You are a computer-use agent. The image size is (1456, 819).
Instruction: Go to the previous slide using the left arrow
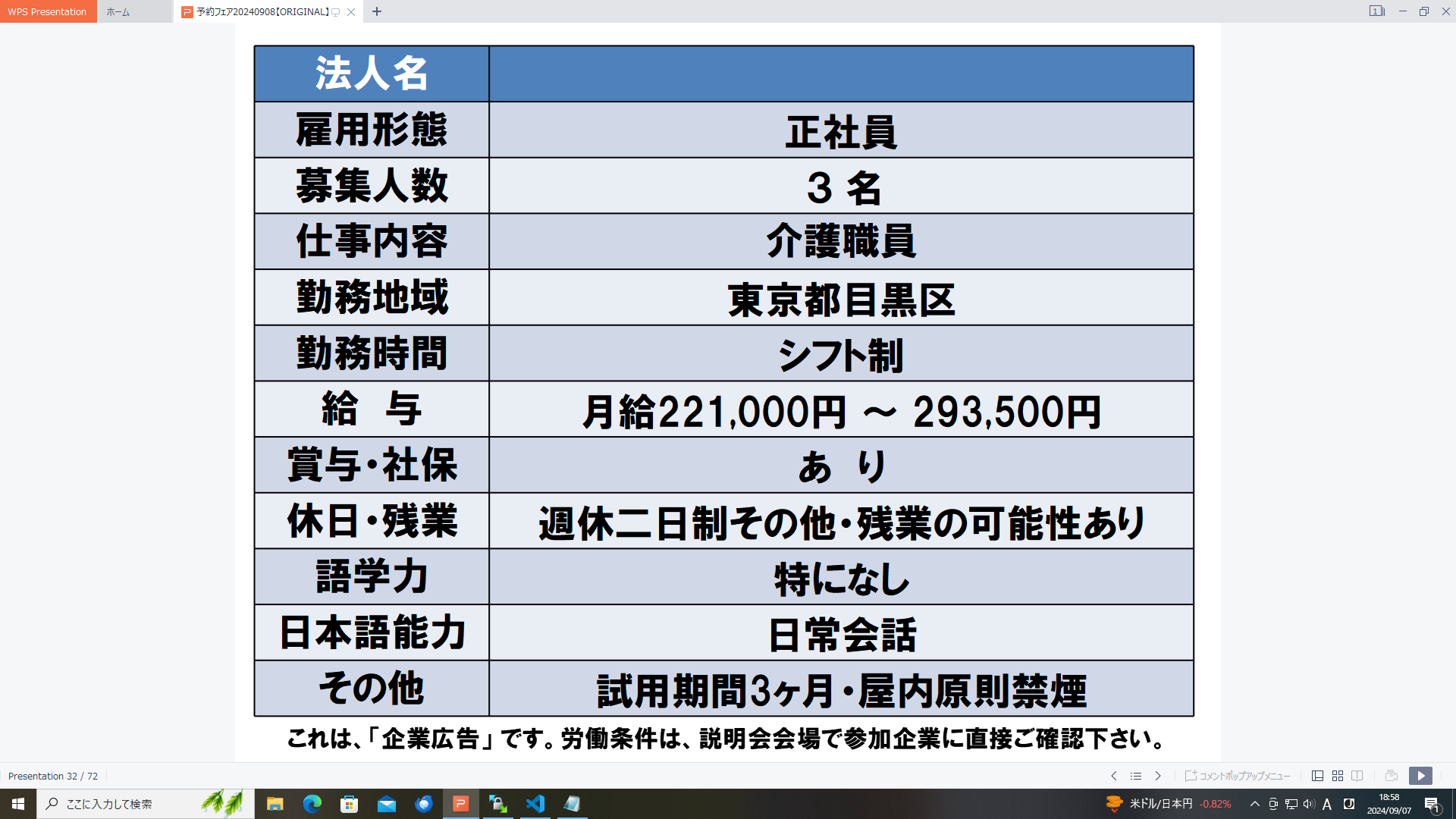tap(1113, 776)
